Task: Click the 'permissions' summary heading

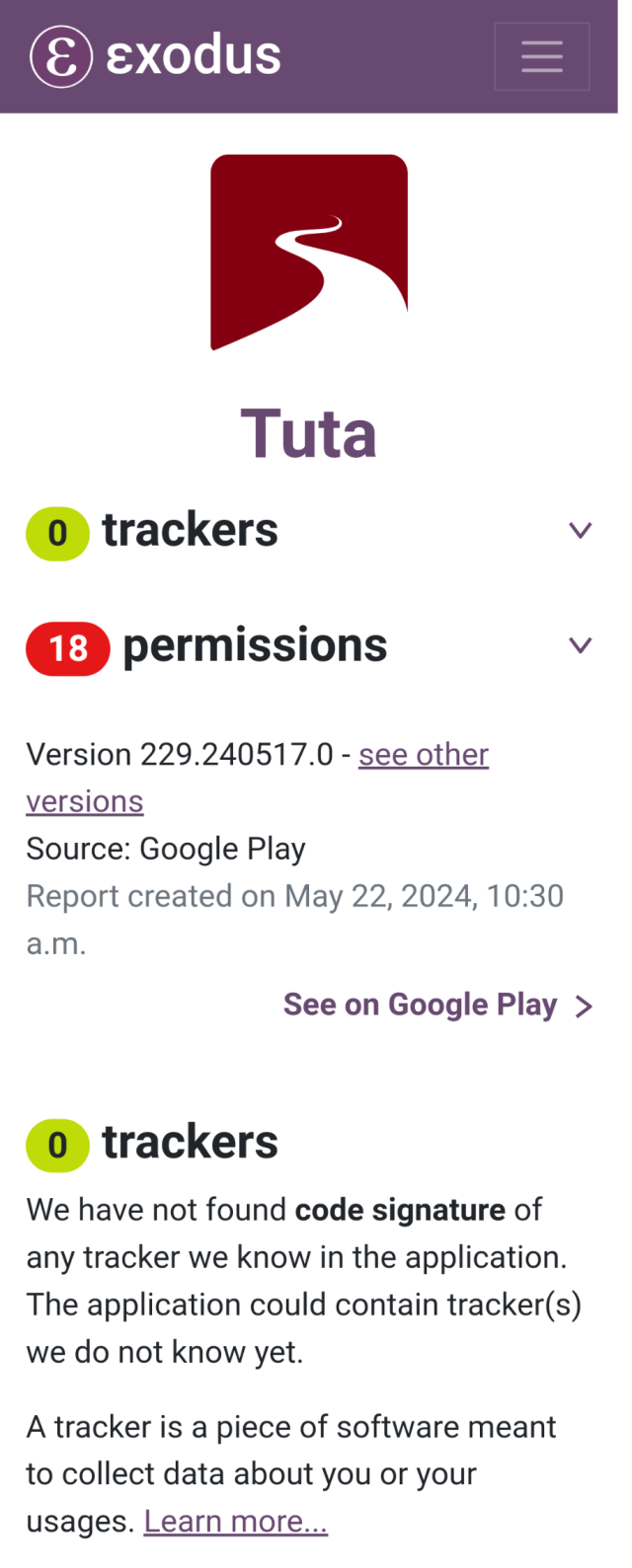Action: click(255, 645)
